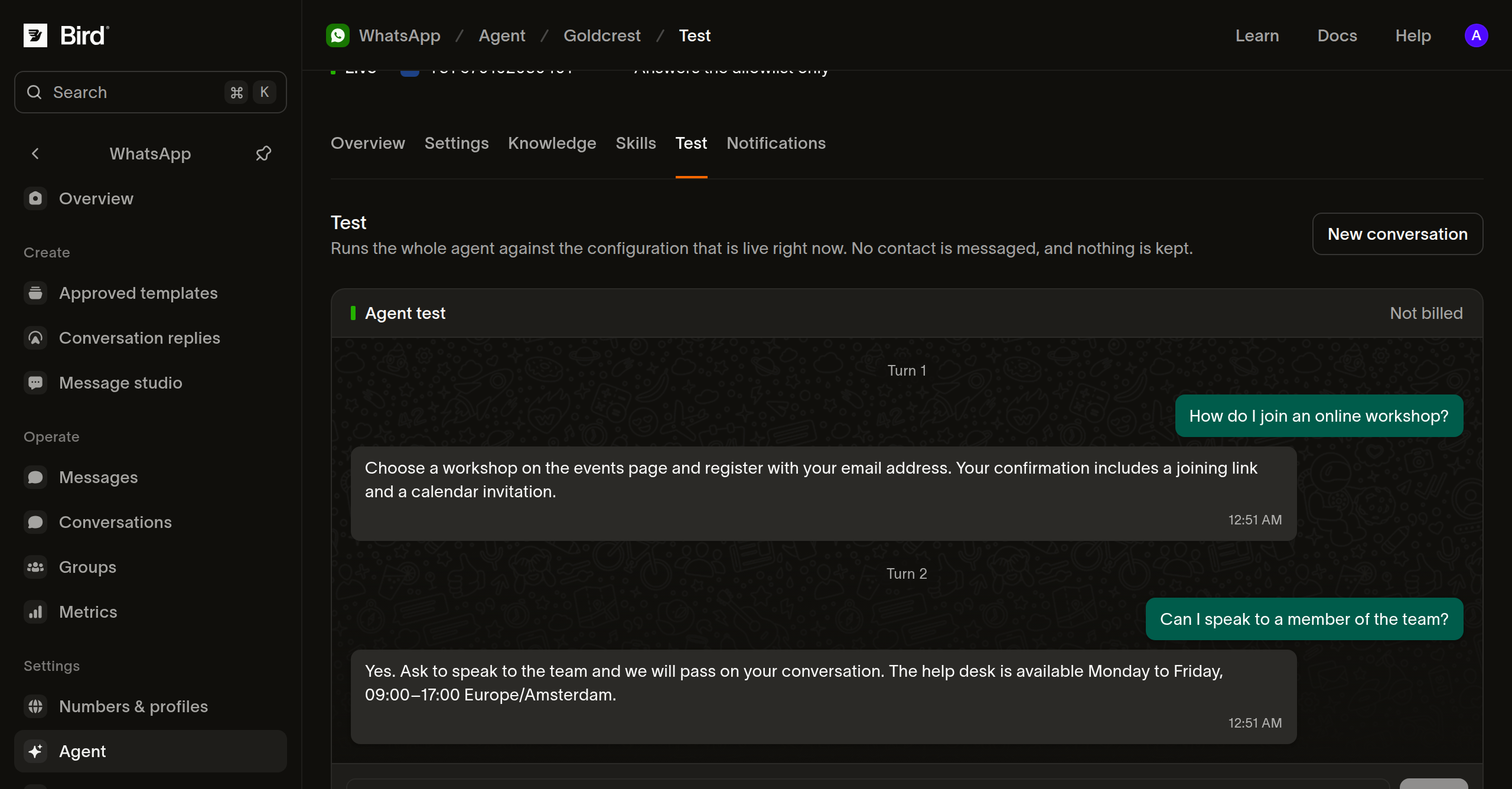The width and height of the screenshot is (1512, 789).
Task: Open the Notifications tab
Action: click(x=776, y=143)
